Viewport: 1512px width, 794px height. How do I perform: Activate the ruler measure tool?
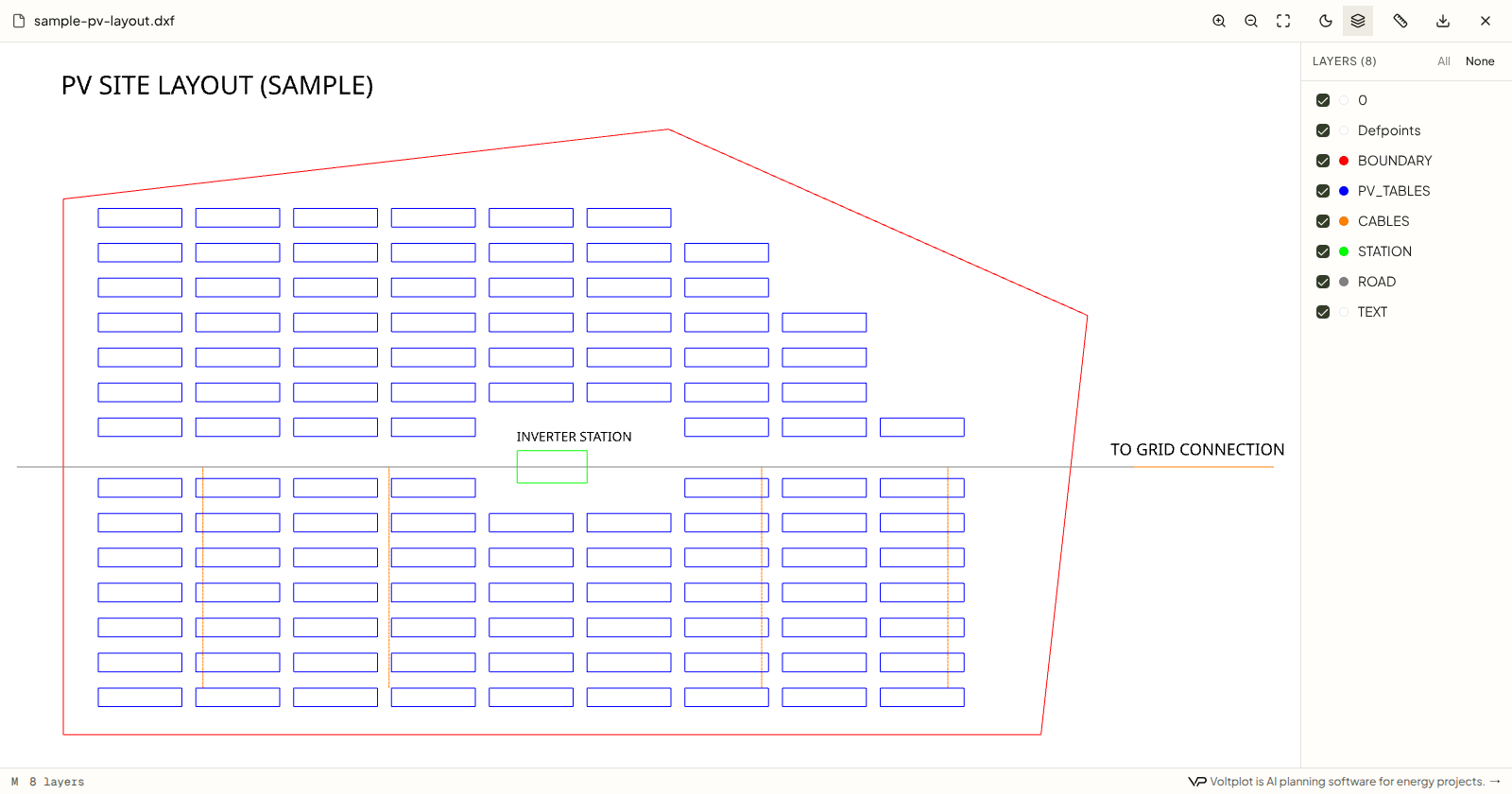(x=1400, y=21)
